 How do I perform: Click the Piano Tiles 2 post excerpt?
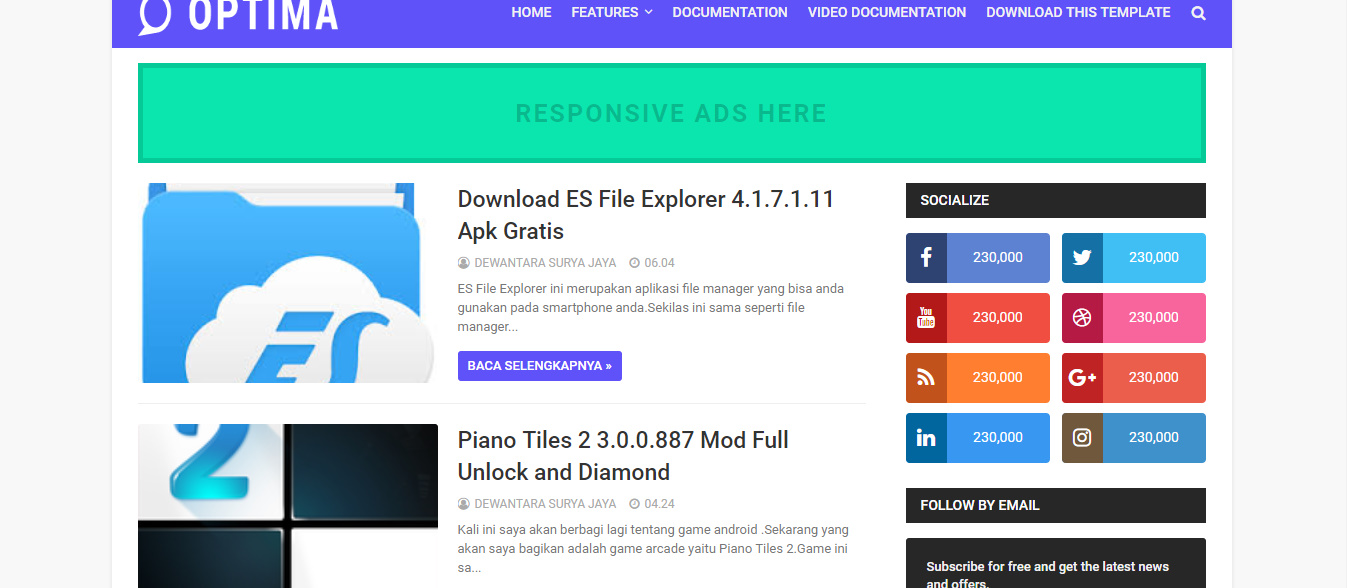coord(653,549)
